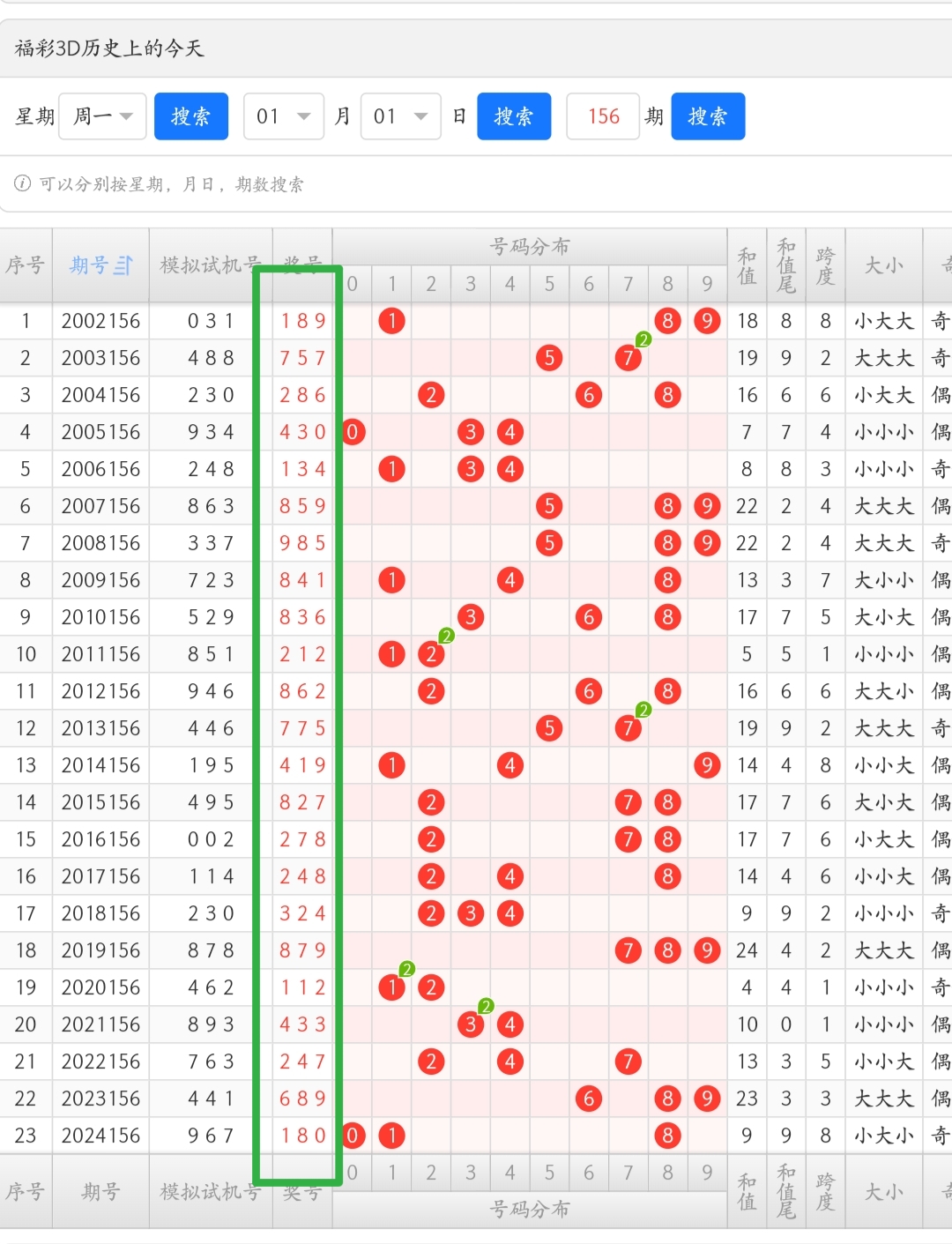The height and width of the screenshot is (1244, 952).
Task: Click red ball 0 in row 2005156
Action: [x=353, y=432]
